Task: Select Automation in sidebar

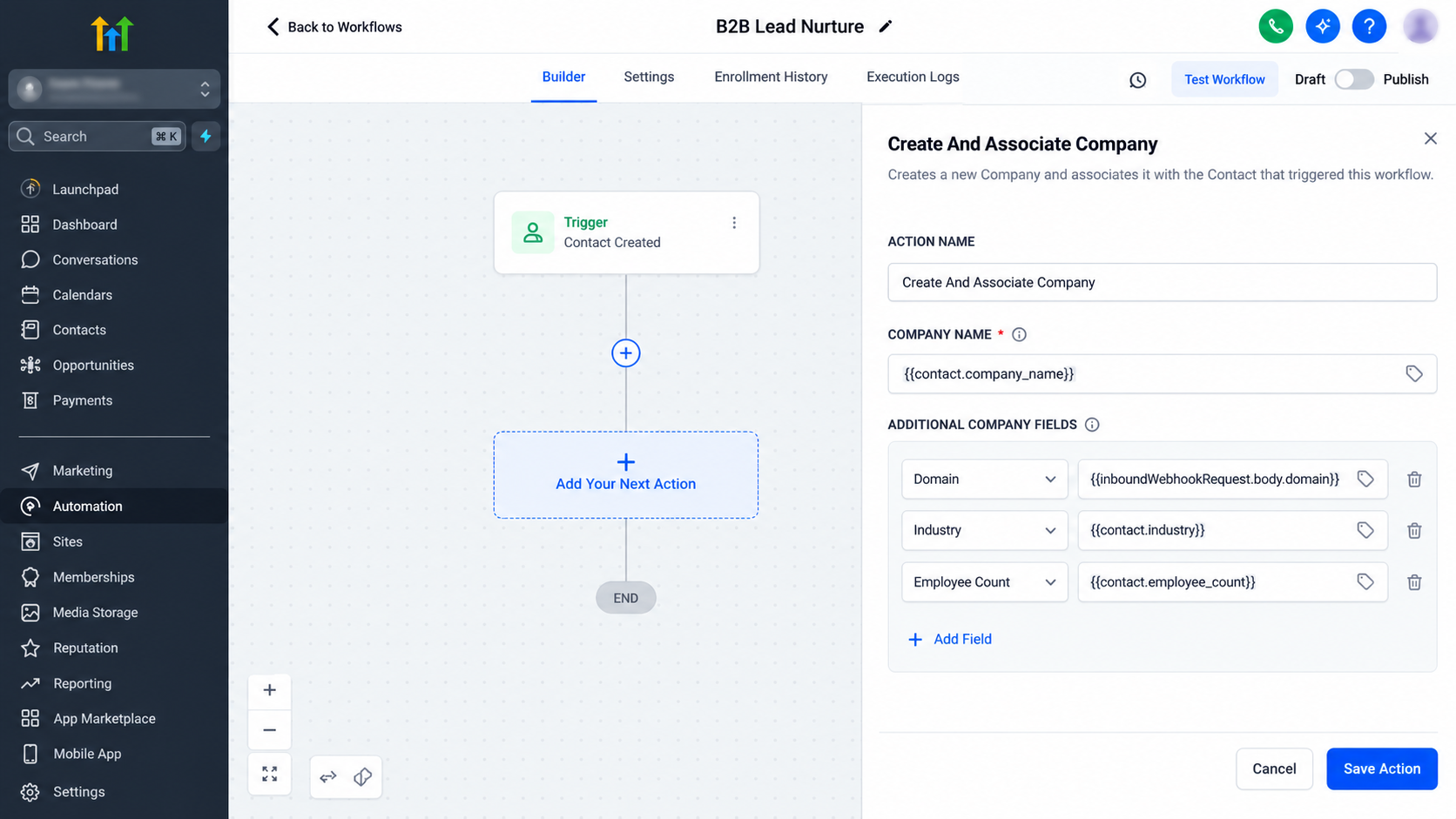Action: tap(114, 506)
